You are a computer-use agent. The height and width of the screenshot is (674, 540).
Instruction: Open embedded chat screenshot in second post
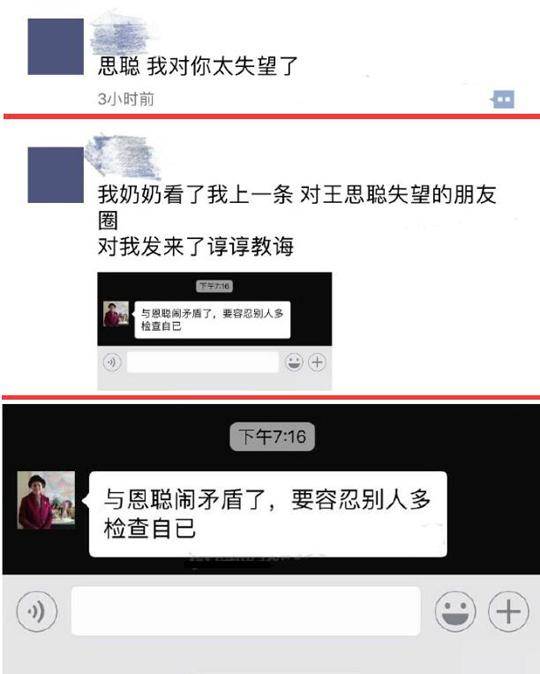point(215,331)
